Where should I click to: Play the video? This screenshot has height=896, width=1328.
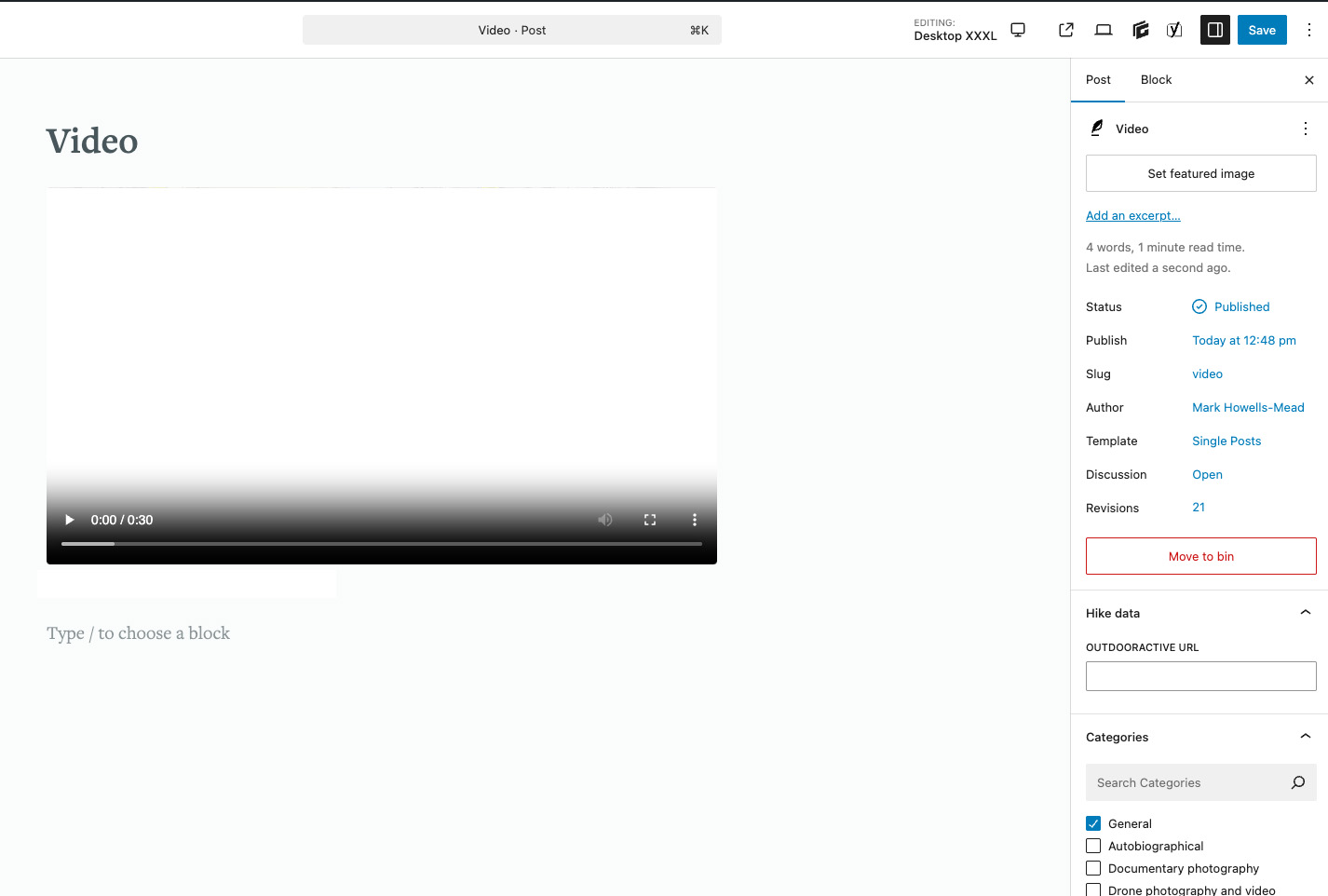coord(69,520)
